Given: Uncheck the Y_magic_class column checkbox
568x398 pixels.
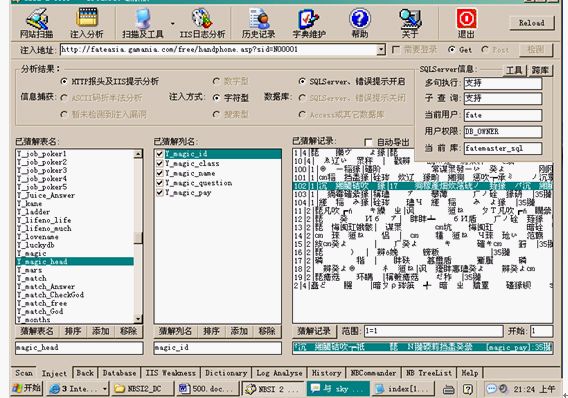Looking at the screenshot, I should (159, 163).
